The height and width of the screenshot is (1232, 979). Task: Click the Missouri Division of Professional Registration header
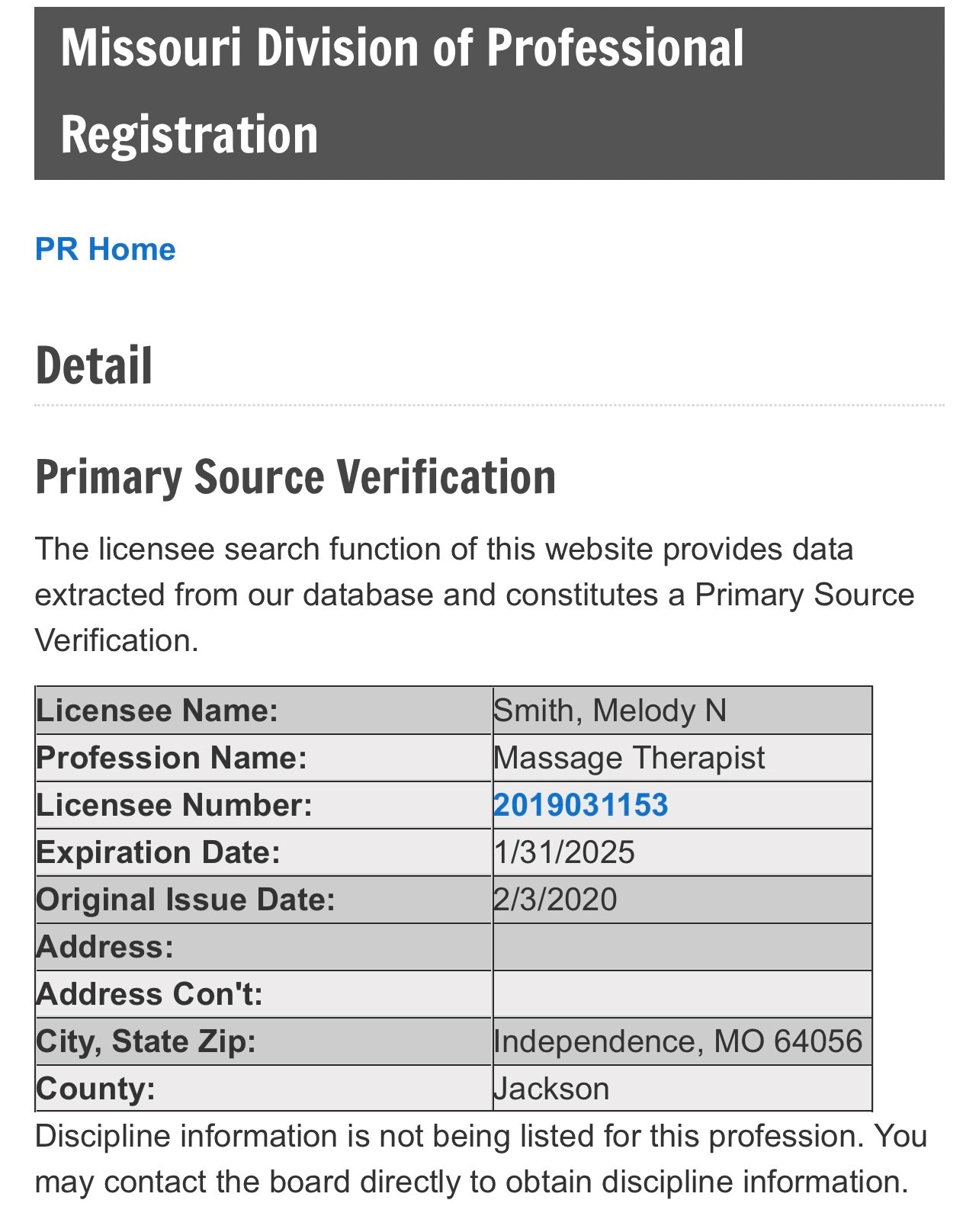(403, 91)
